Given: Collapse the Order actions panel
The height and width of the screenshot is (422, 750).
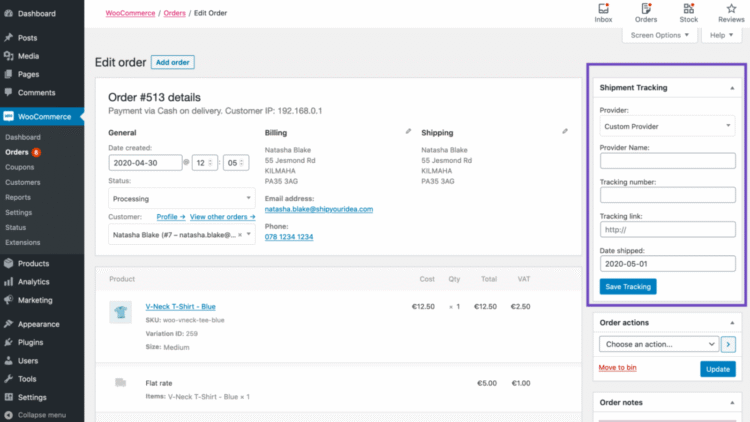Looking at the screenshot, I should tap(732, 323).
